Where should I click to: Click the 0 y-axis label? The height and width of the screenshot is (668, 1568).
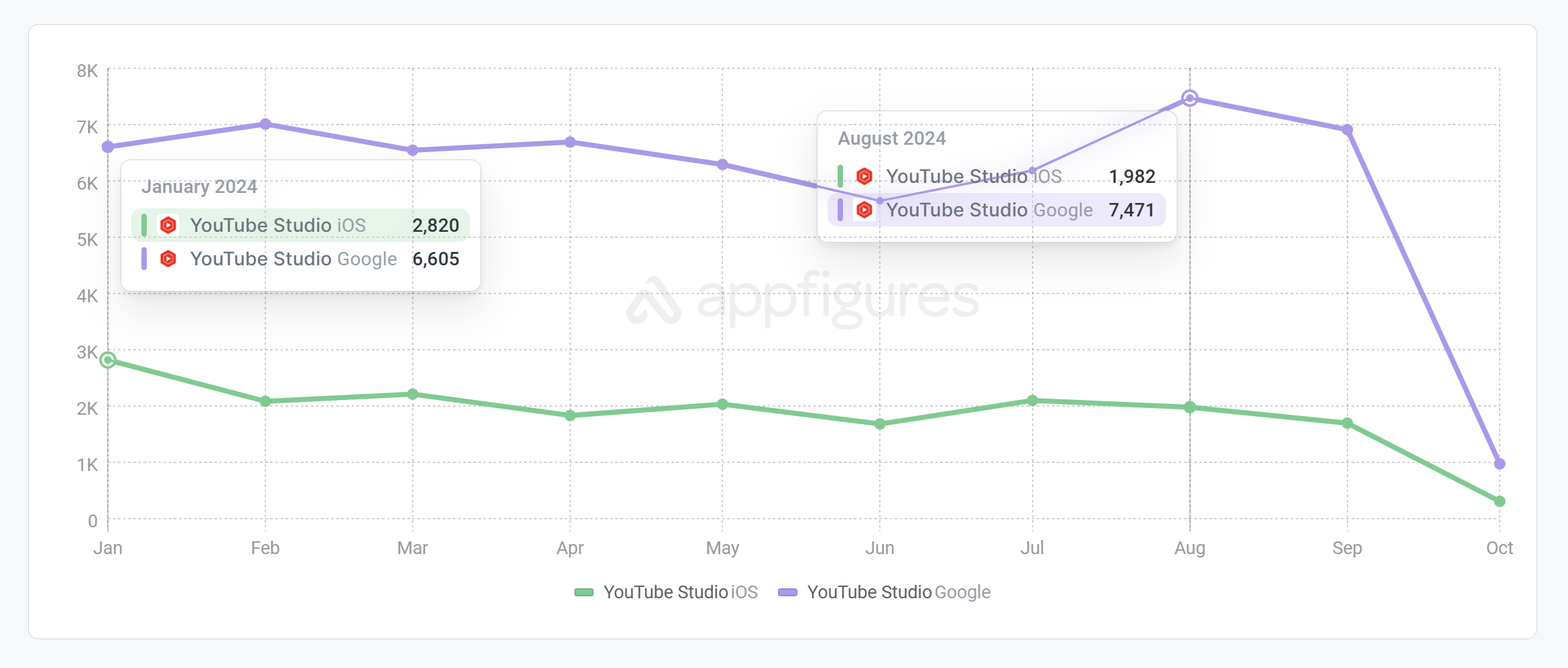click(x=92, y=521)
